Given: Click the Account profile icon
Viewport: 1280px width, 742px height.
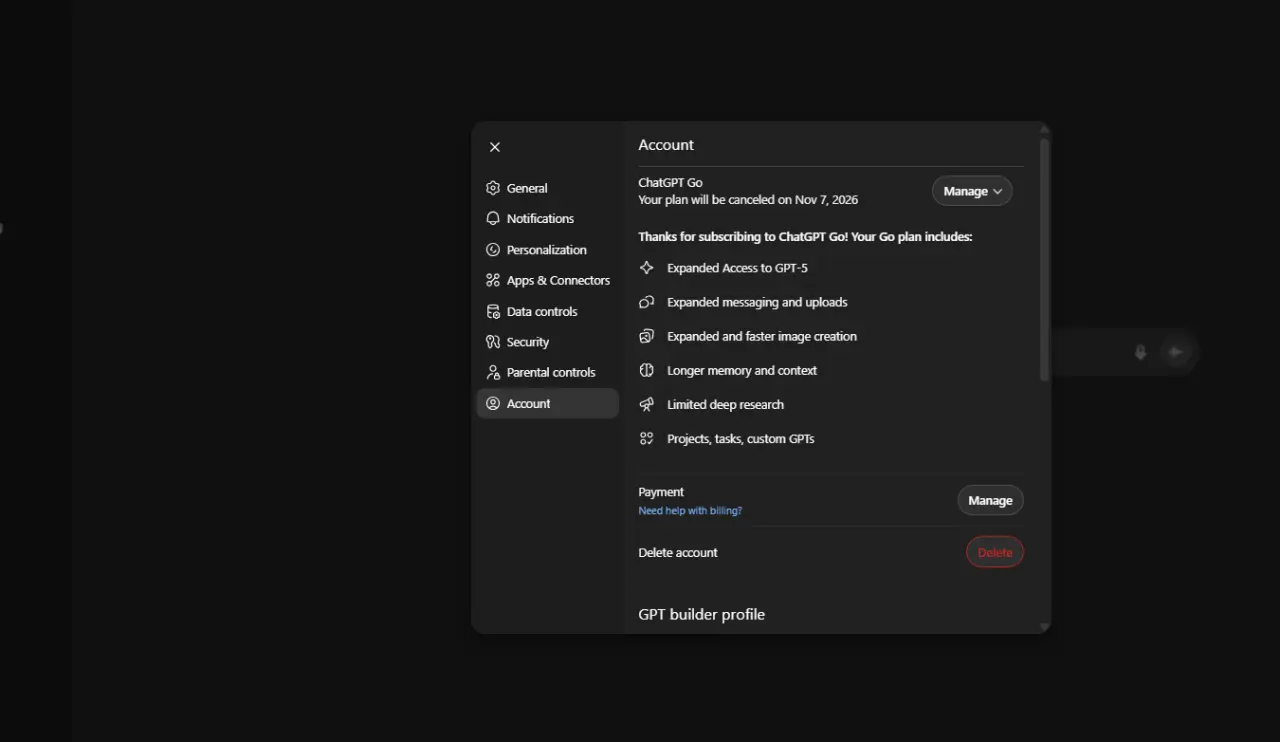Looking at the screenshot, I should (x=493, y=403).
